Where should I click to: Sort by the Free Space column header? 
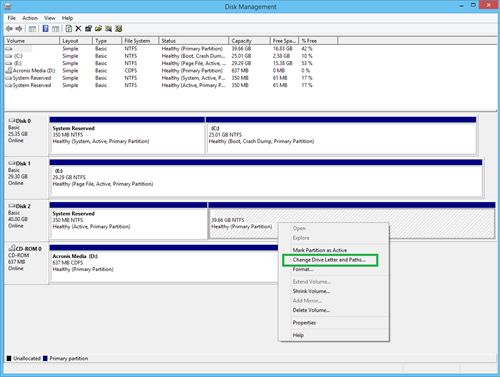[x=284, y=41]
